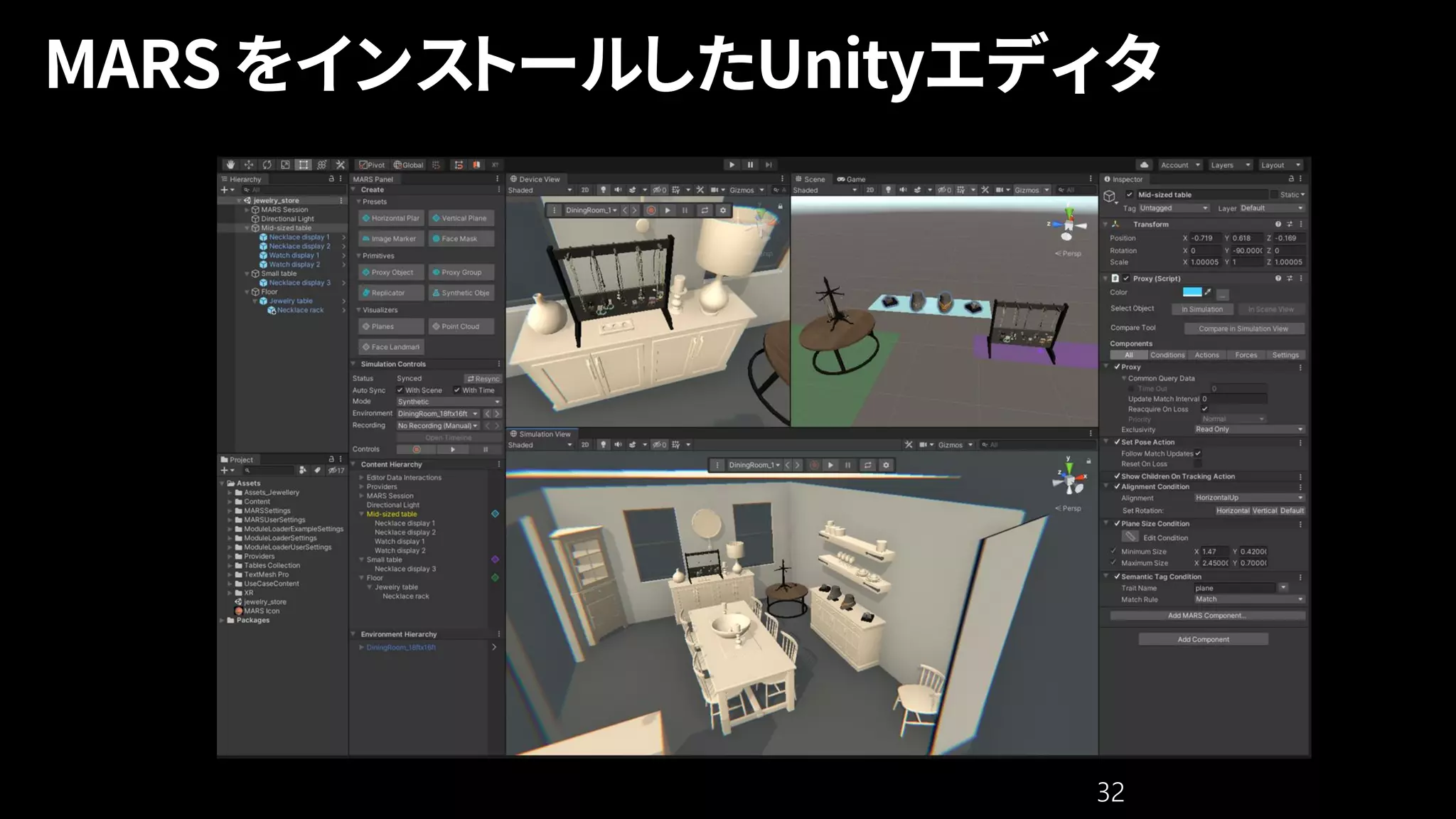Open the Mode Synthetic dropdown
This screenshot has height=819, width=1456.
pyautogui.click(x=449, y=402)
